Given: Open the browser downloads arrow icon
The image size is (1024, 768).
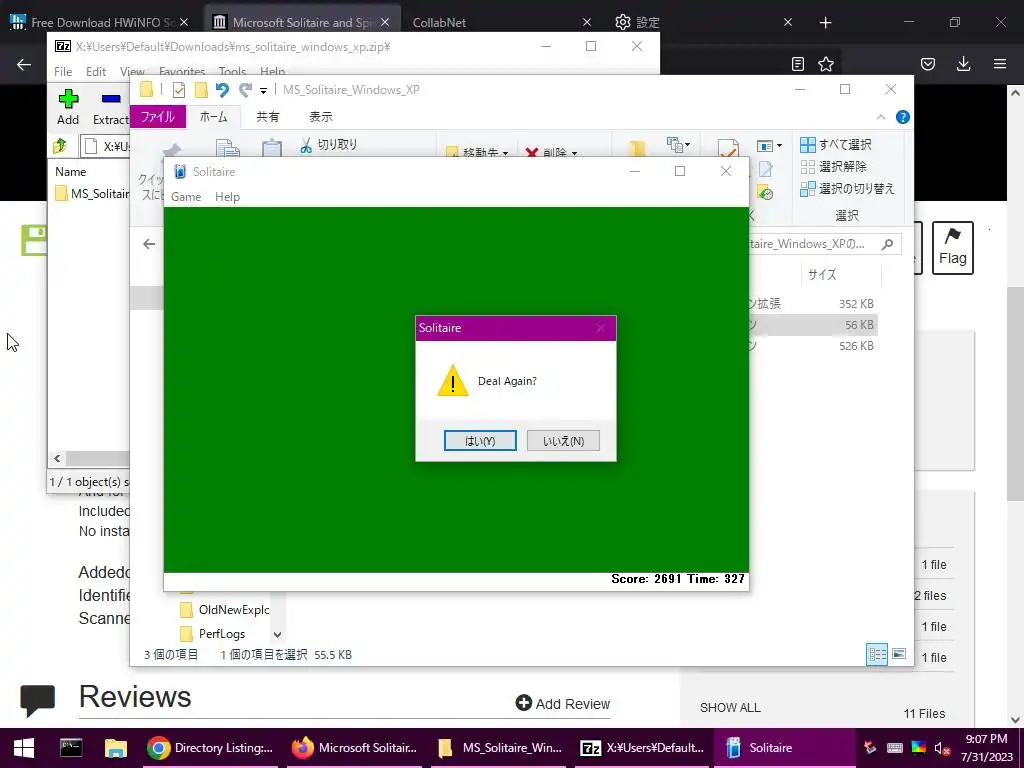Looking at the screenshot, I should 963,64.
